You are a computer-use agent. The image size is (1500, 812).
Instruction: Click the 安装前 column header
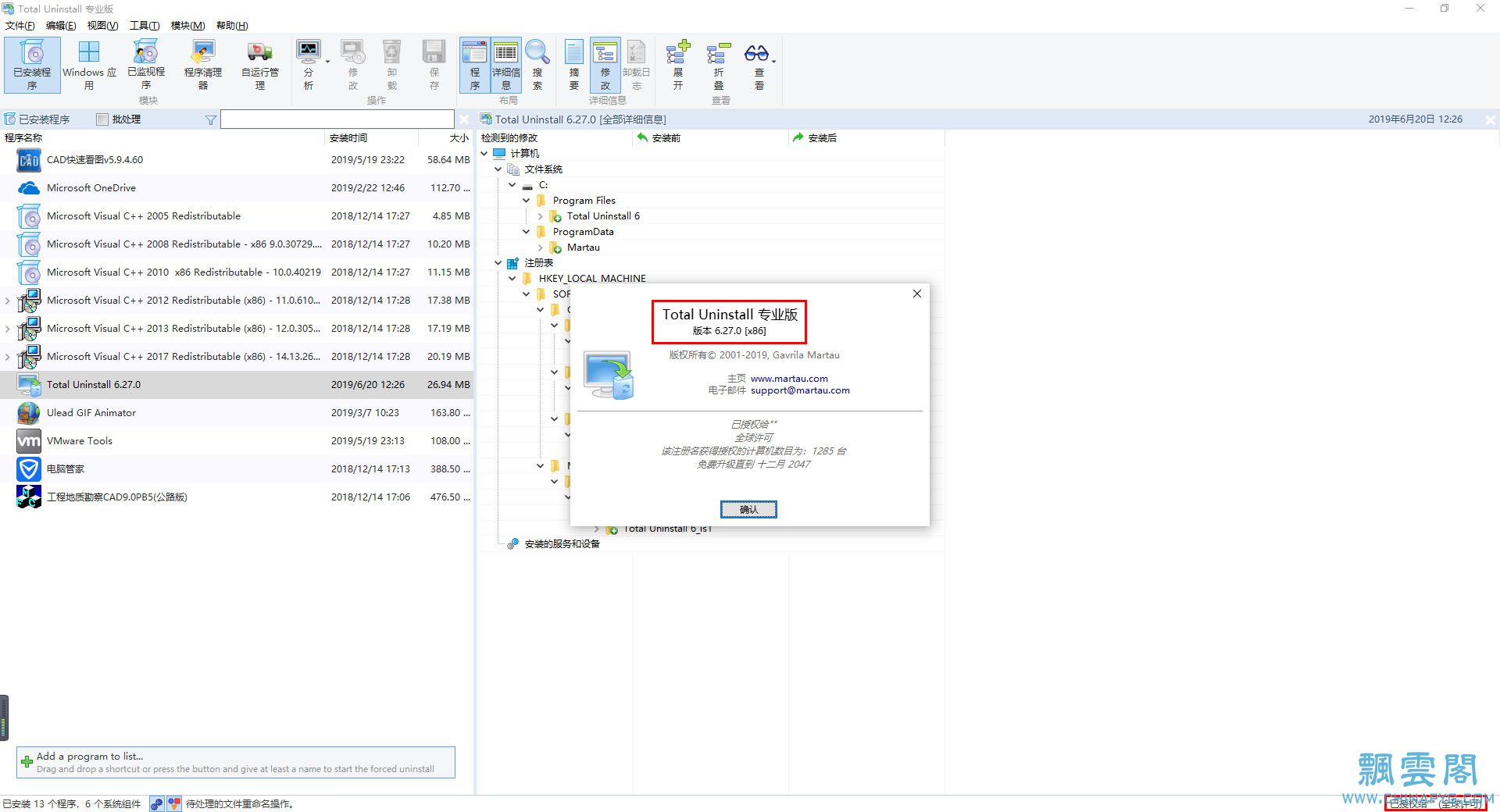click(x=710, y=138)
